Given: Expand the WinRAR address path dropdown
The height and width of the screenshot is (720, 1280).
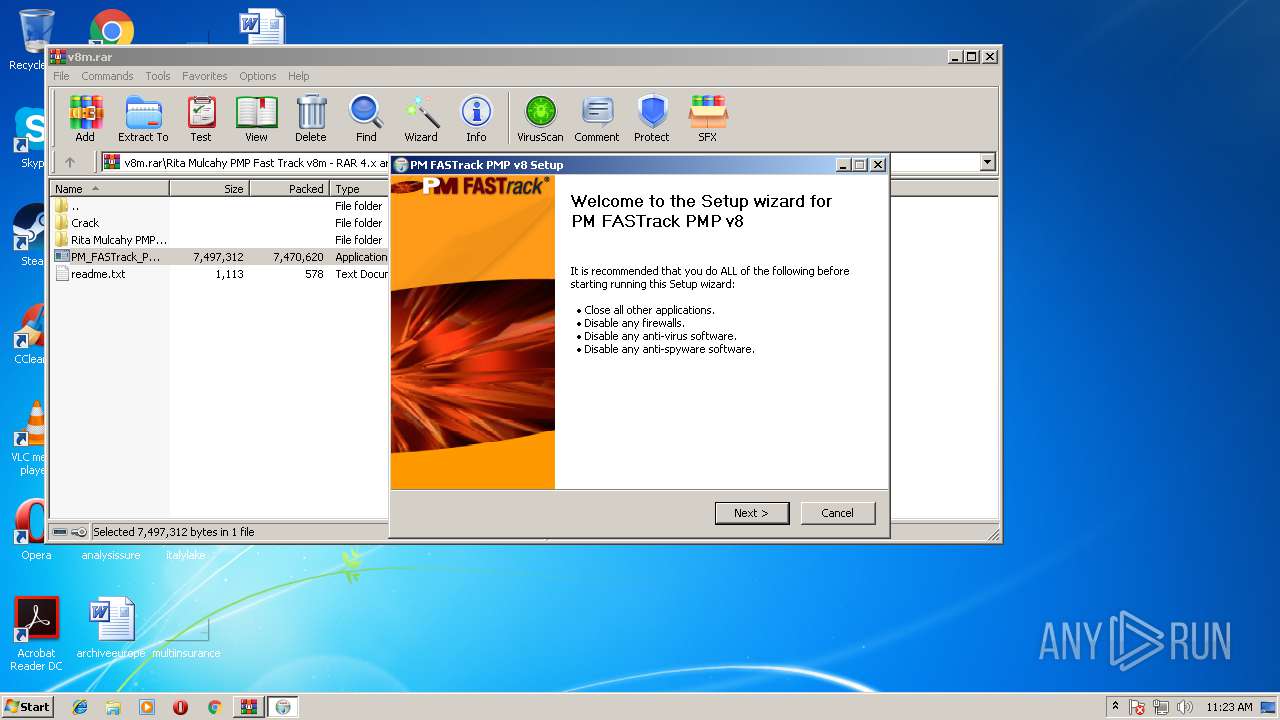Looking at the screenshot, I should [x=988, y=162].
